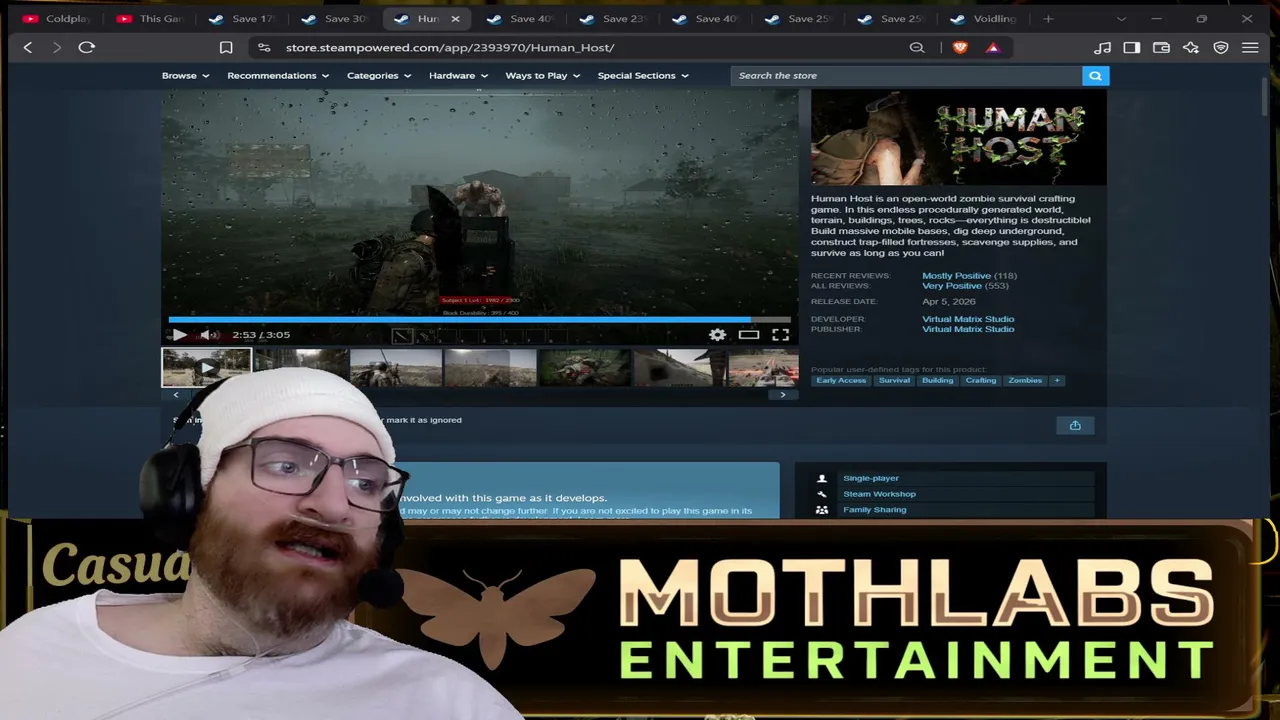This screenshot has width=1280, height=720.
Task: Seek within the trailer's blue progress bar
Action: coord(479,320)
